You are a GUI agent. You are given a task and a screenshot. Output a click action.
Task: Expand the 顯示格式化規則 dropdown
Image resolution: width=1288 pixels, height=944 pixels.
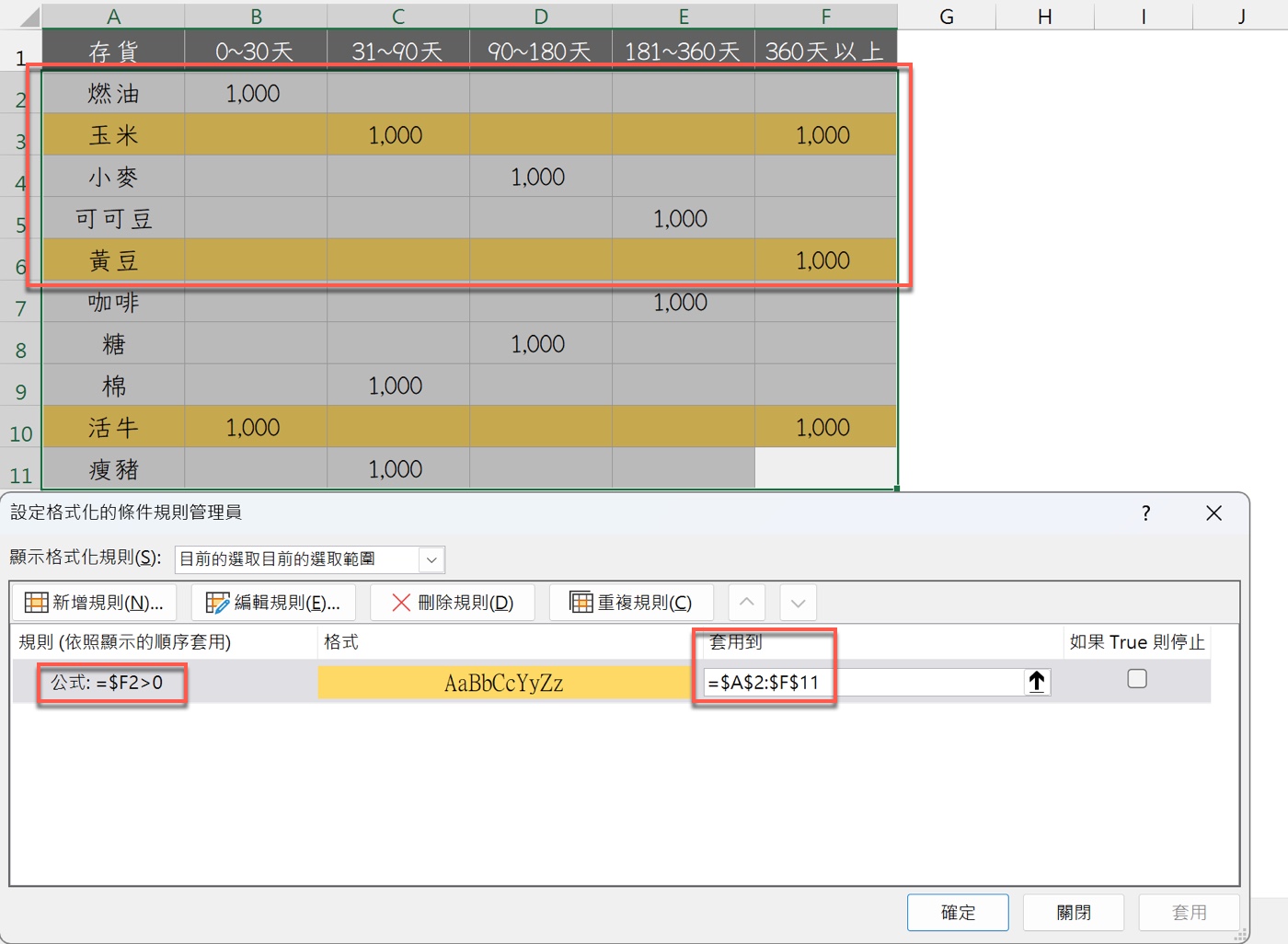coord(431,559)
